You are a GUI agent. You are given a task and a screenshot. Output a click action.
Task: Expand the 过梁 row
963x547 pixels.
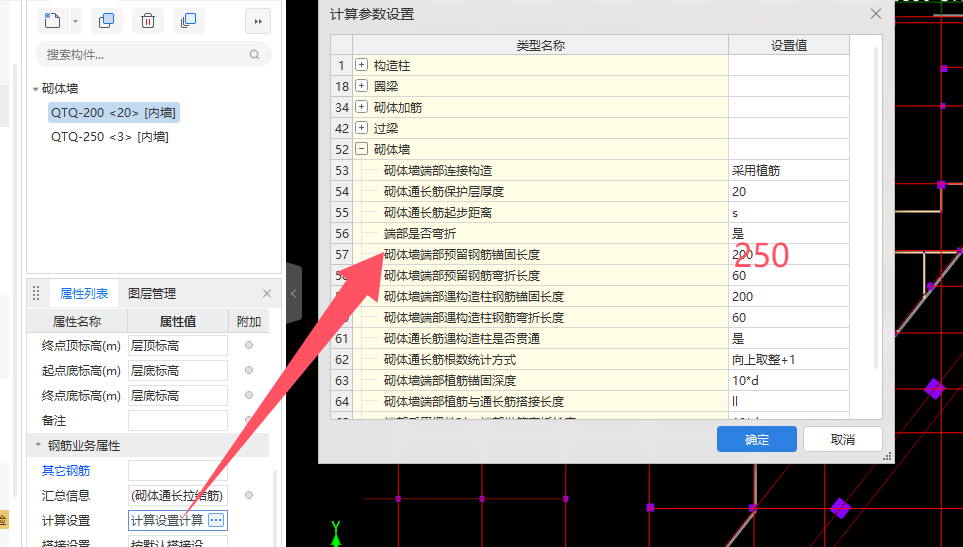point(362,128)
